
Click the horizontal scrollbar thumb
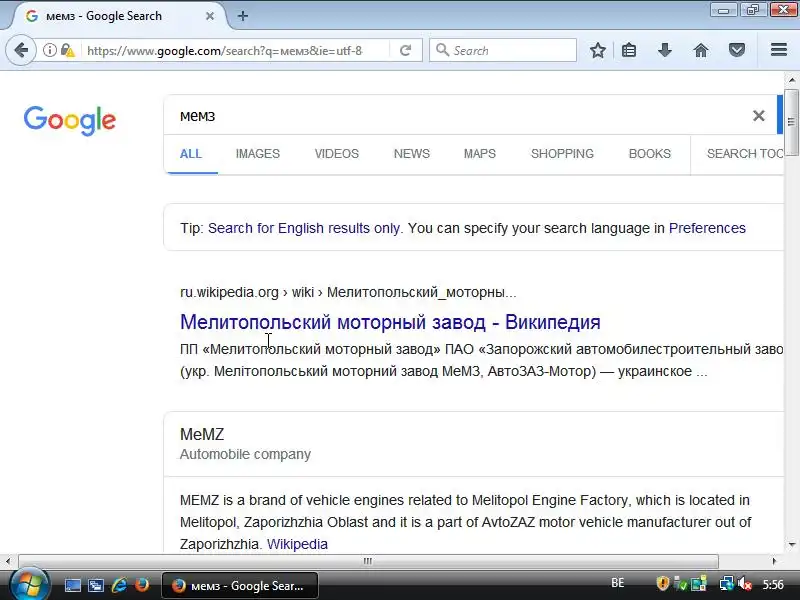pyautogui.click(x=368, y=561)
